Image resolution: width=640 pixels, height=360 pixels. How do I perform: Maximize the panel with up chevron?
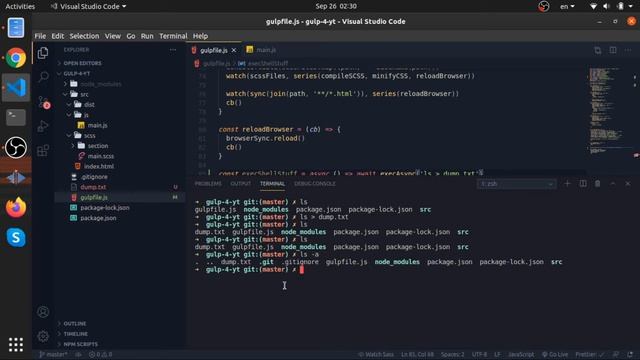613,184
